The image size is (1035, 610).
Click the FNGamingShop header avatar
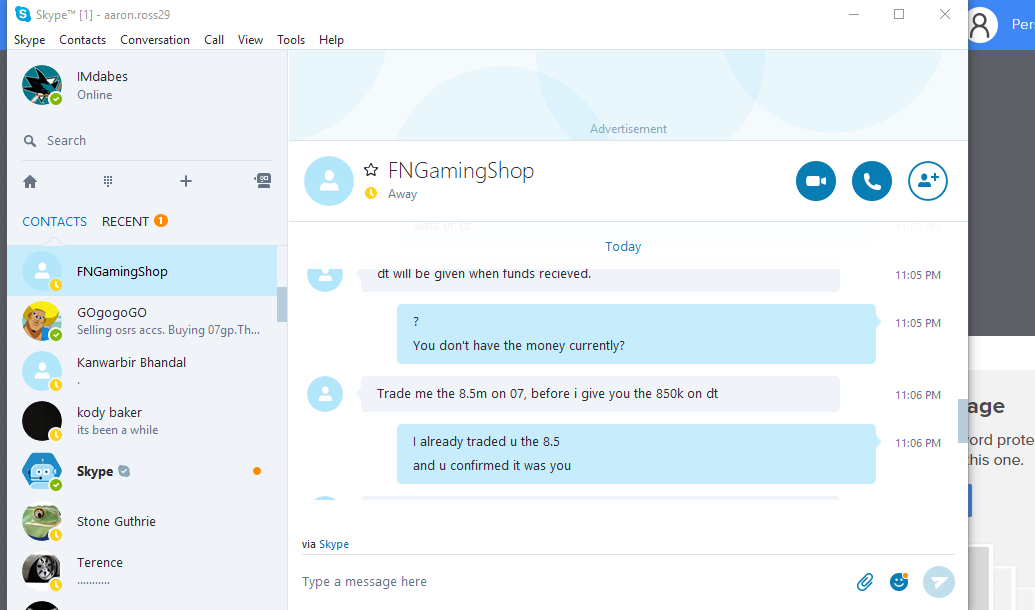(329, 181)
